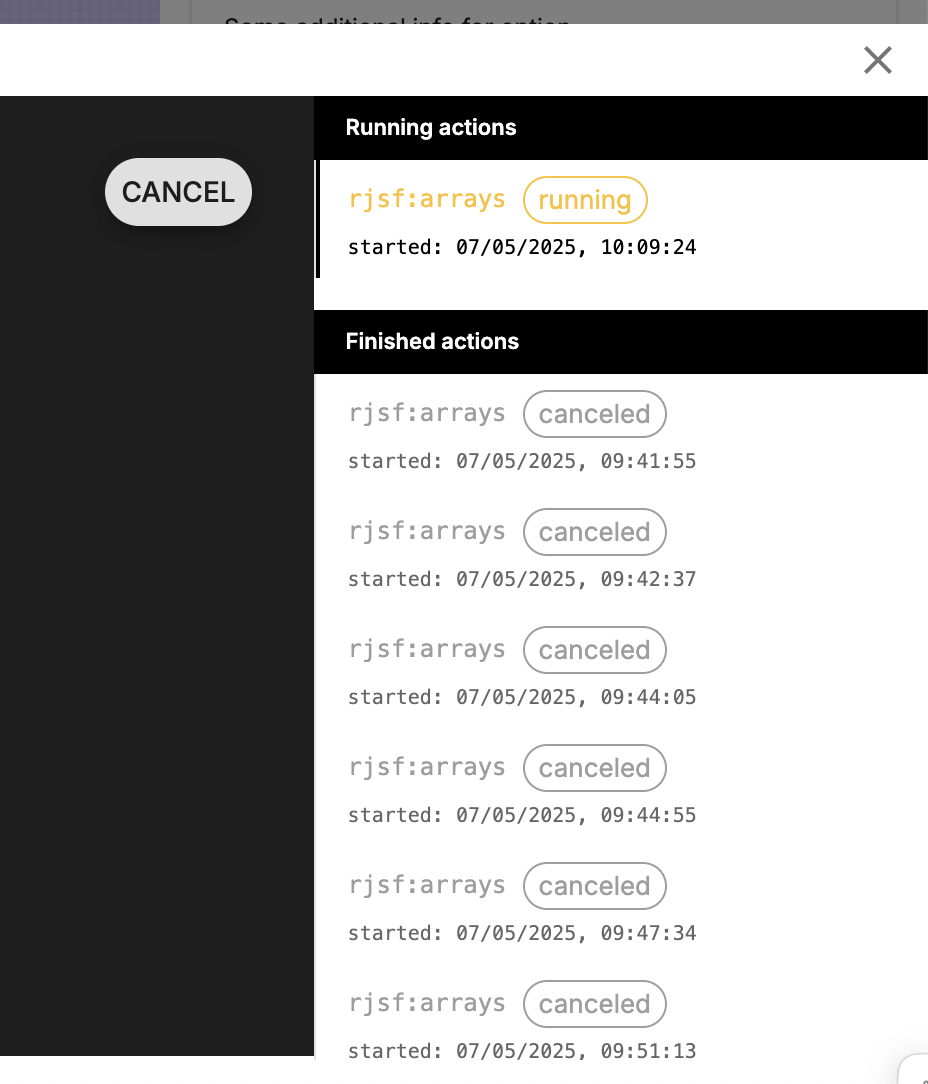The width and height of the screenshot is (928, 1084).
Task: Select the rjsf:arrays entry started at 09:47:34
Action: (x=427, y=885)
